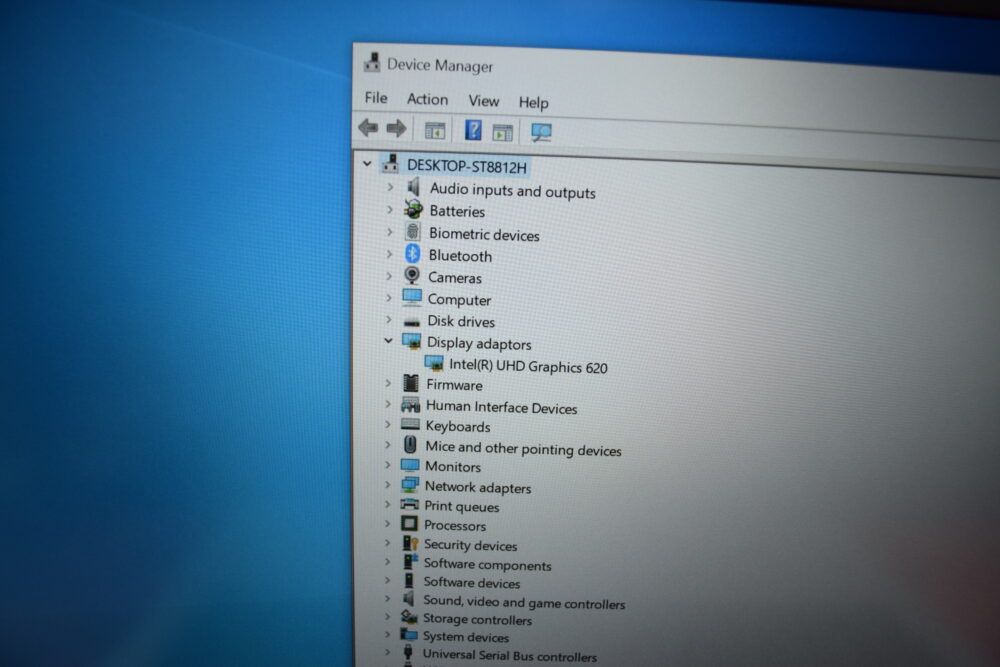
Task: Select the Computer category label
Action: click(459, 299)
